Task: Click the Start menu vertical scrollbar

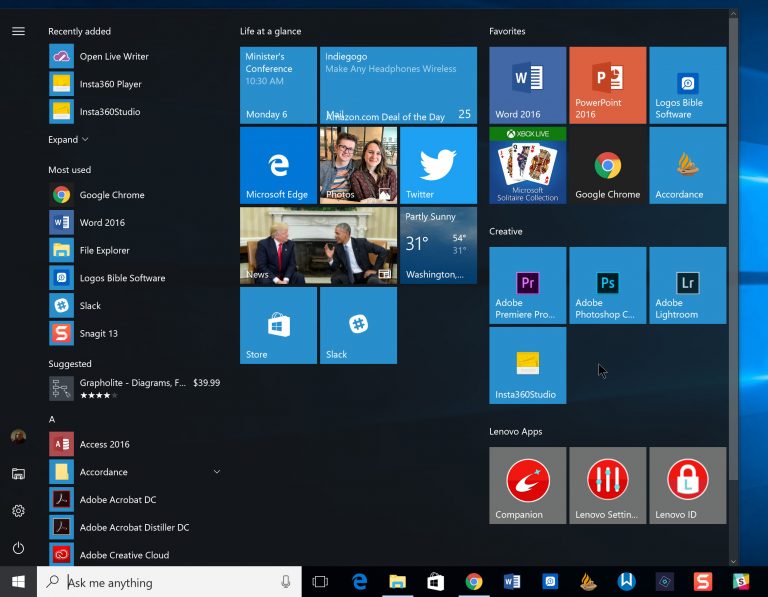Action: 733,250
